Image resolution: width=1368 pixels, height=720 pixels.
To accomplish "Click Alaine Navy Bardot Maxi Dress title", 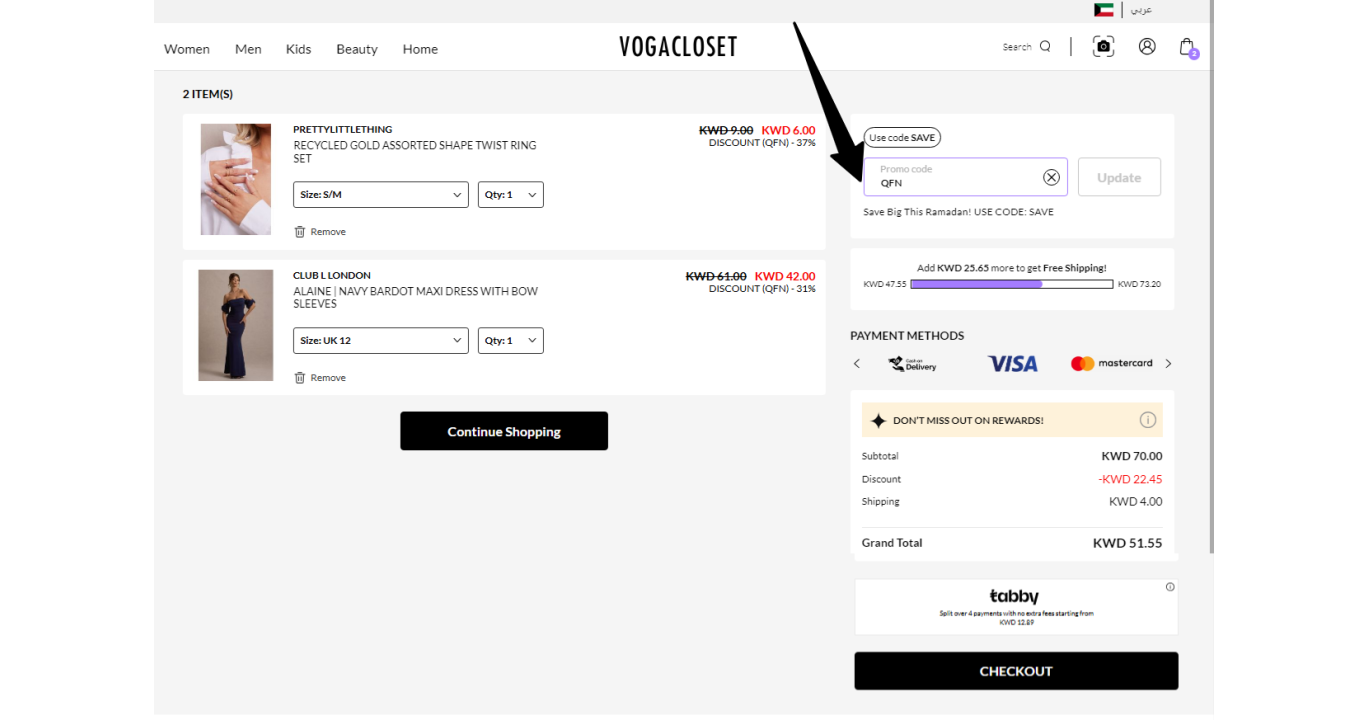I will (415, 298).
